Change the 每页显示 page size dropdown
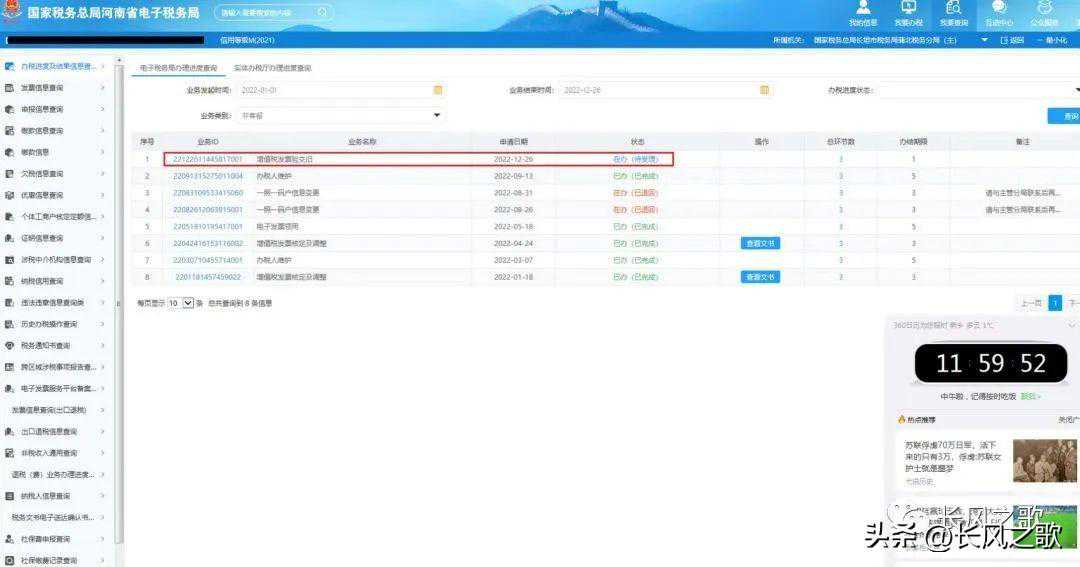Screen dimensions: 1080x567 [180, 303]
